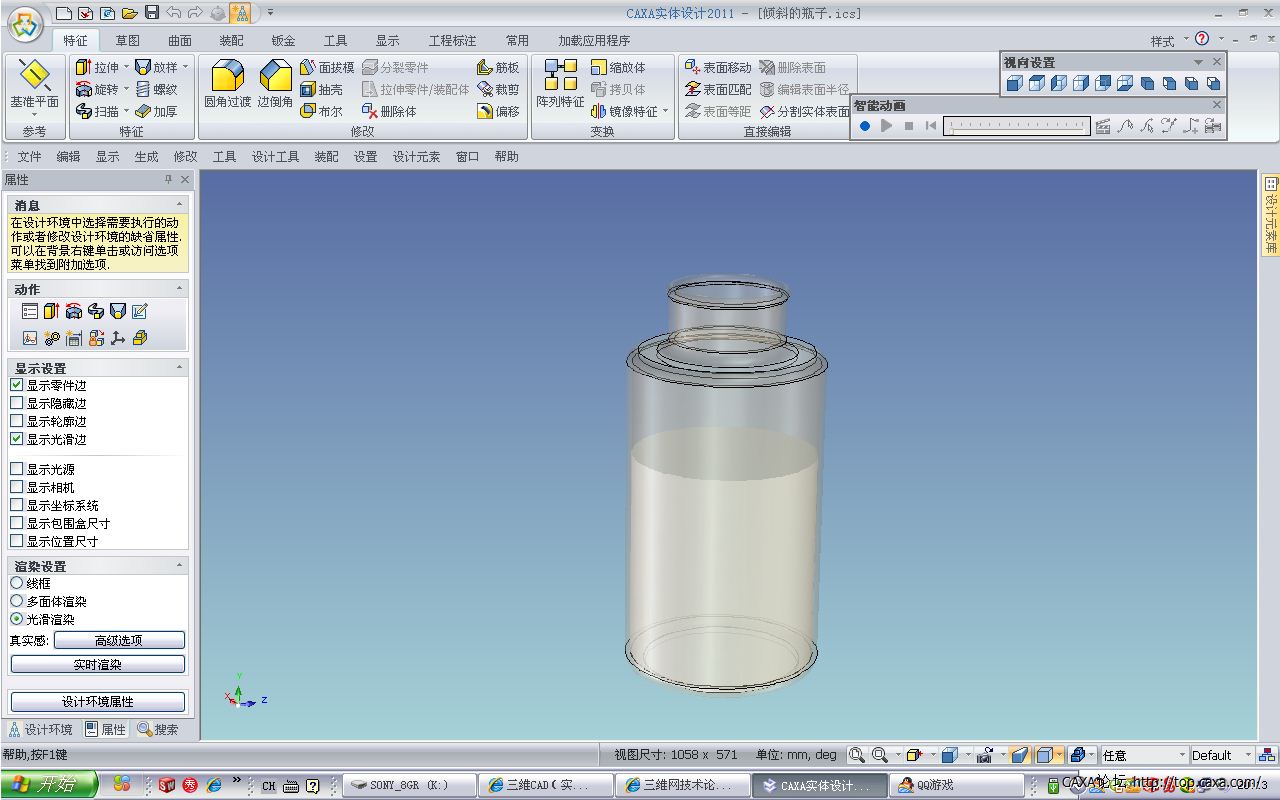Open the QQ游戏 taskbar window
This screenshot has width=1280, height=800.
tap(956, 785)
